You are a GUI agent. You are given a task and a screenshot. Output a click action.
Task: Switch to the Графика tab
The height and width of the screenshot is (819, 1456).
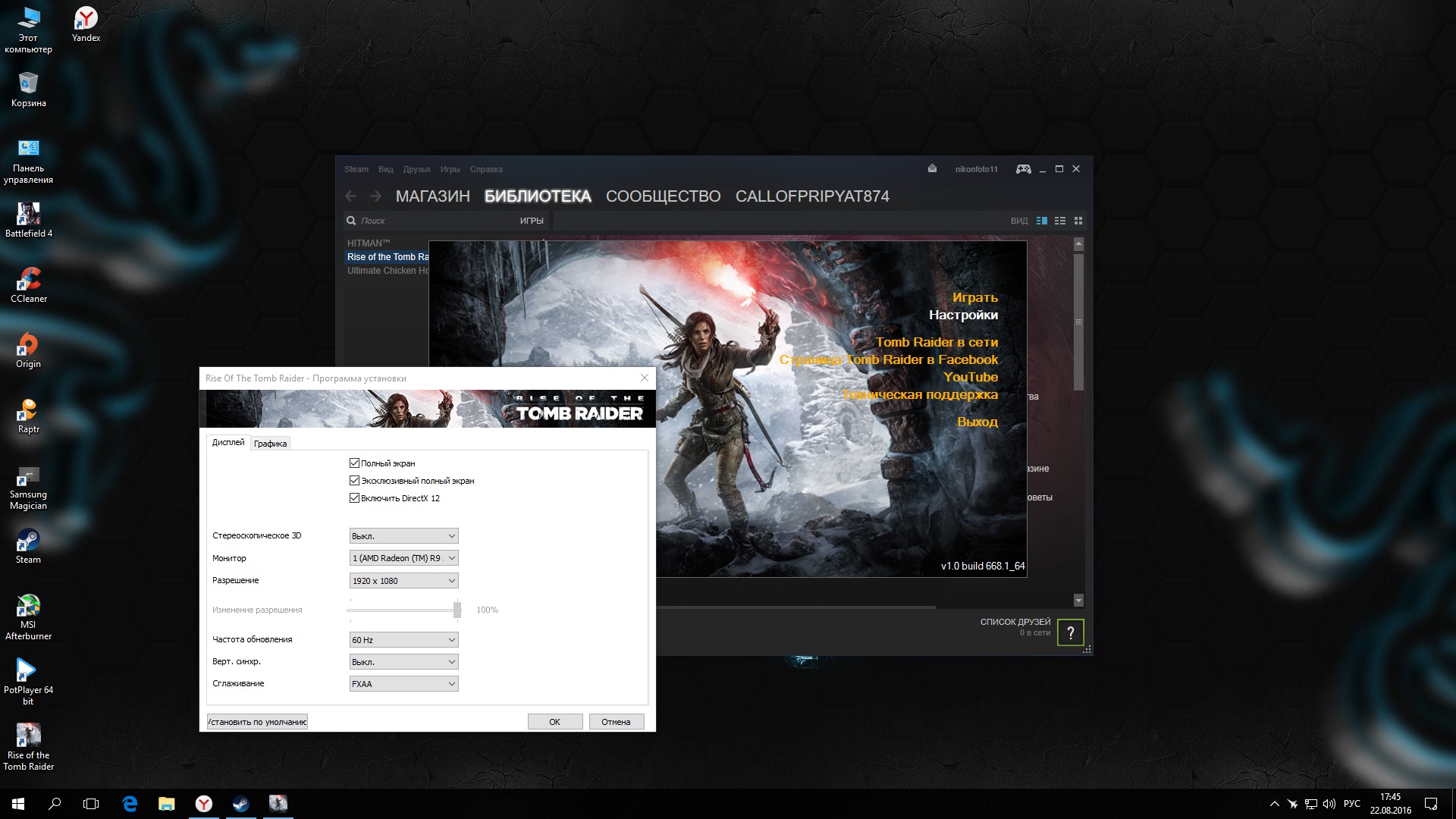coord(270,444)
